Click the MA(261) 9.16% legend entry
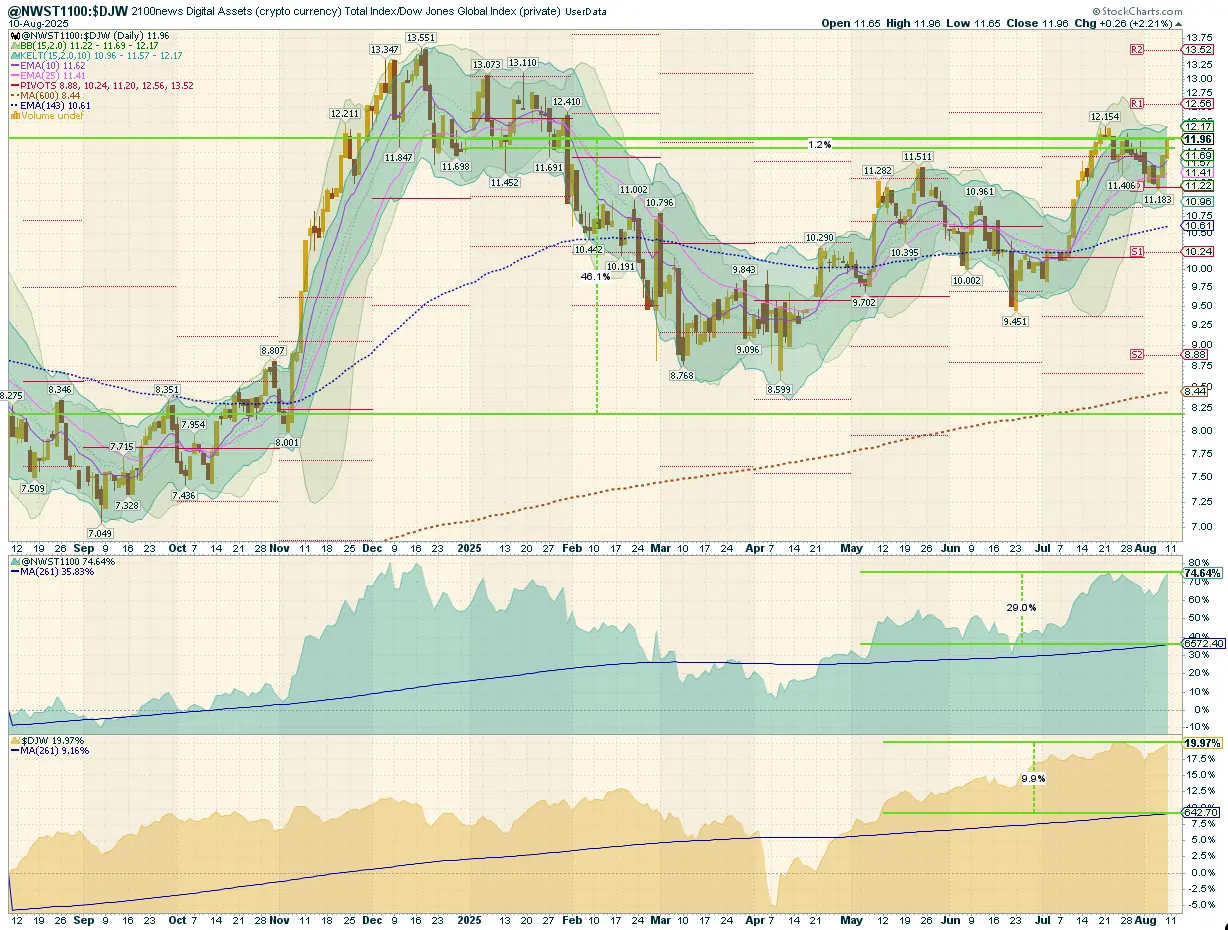The width and height of the screenshot is (1228, 930). click(48, 750)
